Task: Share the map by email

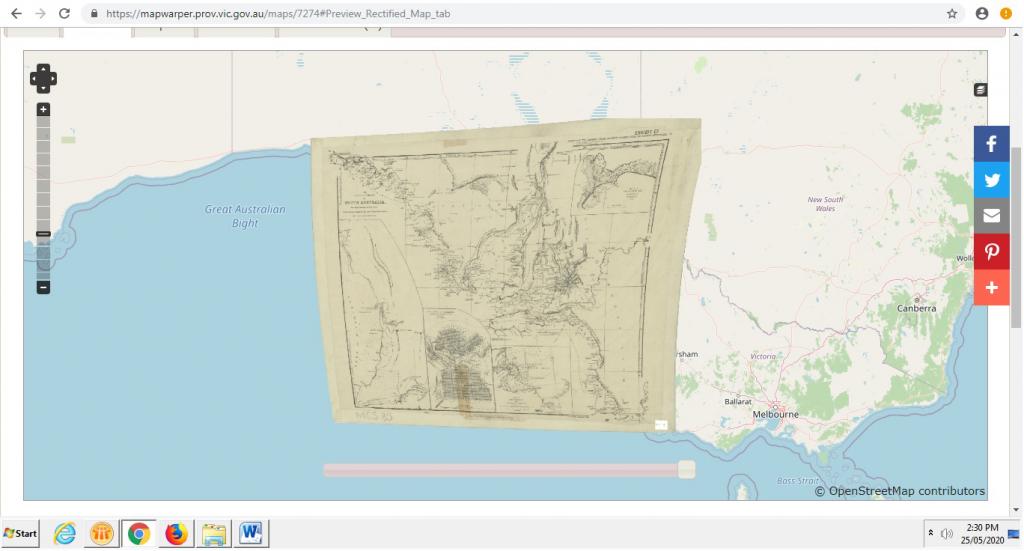Action: [991, 215]
